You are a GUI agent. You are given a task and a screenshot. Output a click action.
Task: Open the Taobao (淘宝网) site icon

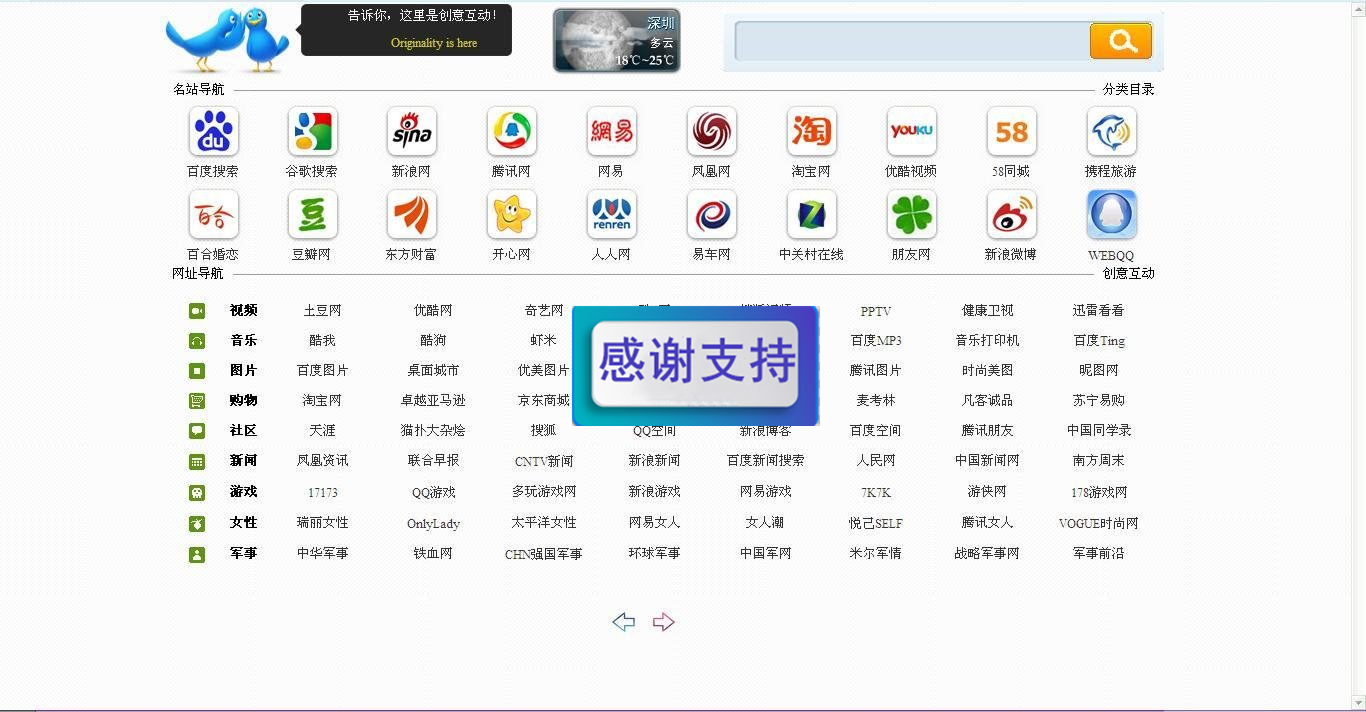[x=812, y=132]
